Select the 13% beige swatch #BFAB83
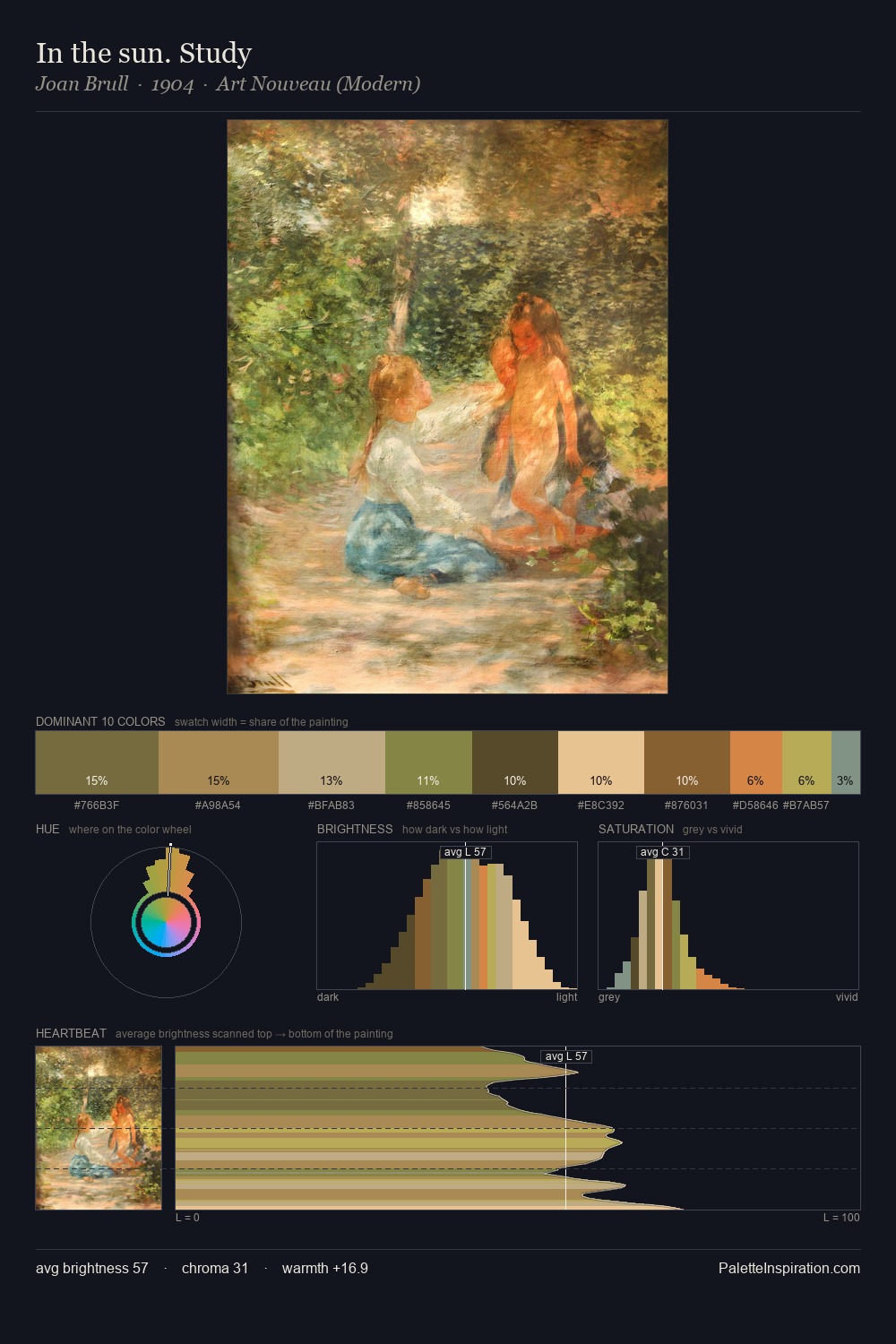The width and height of the screenshot is (896, 1344). [332, 762]
